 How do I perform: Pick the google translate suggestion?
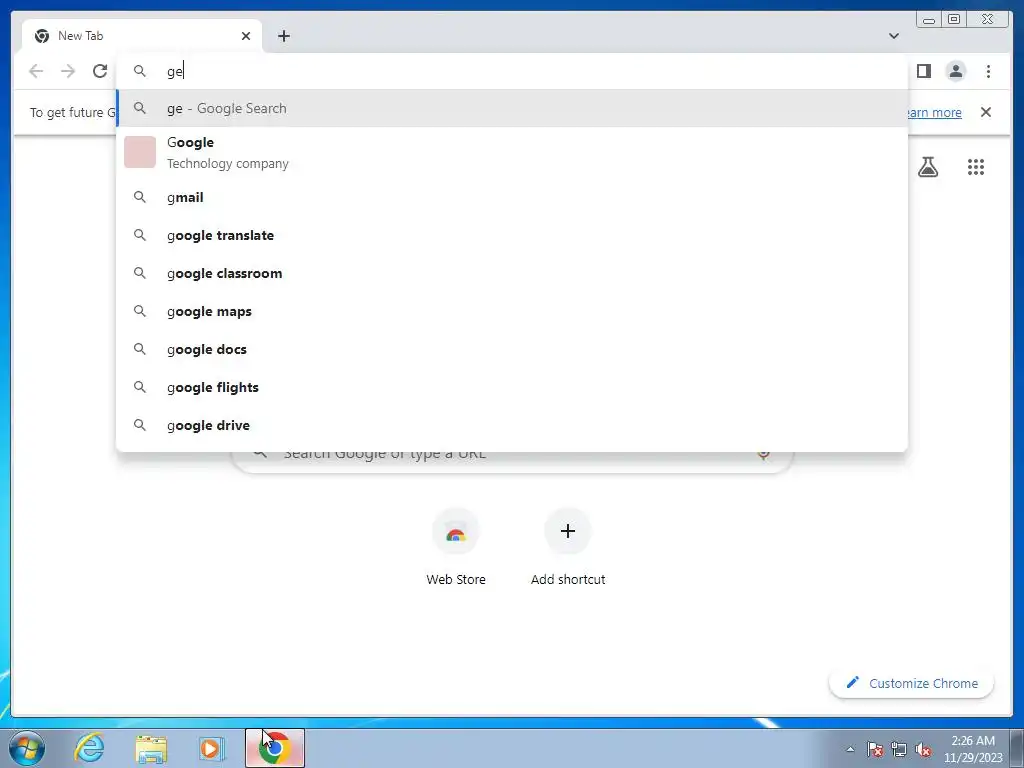tap(512, 235)
